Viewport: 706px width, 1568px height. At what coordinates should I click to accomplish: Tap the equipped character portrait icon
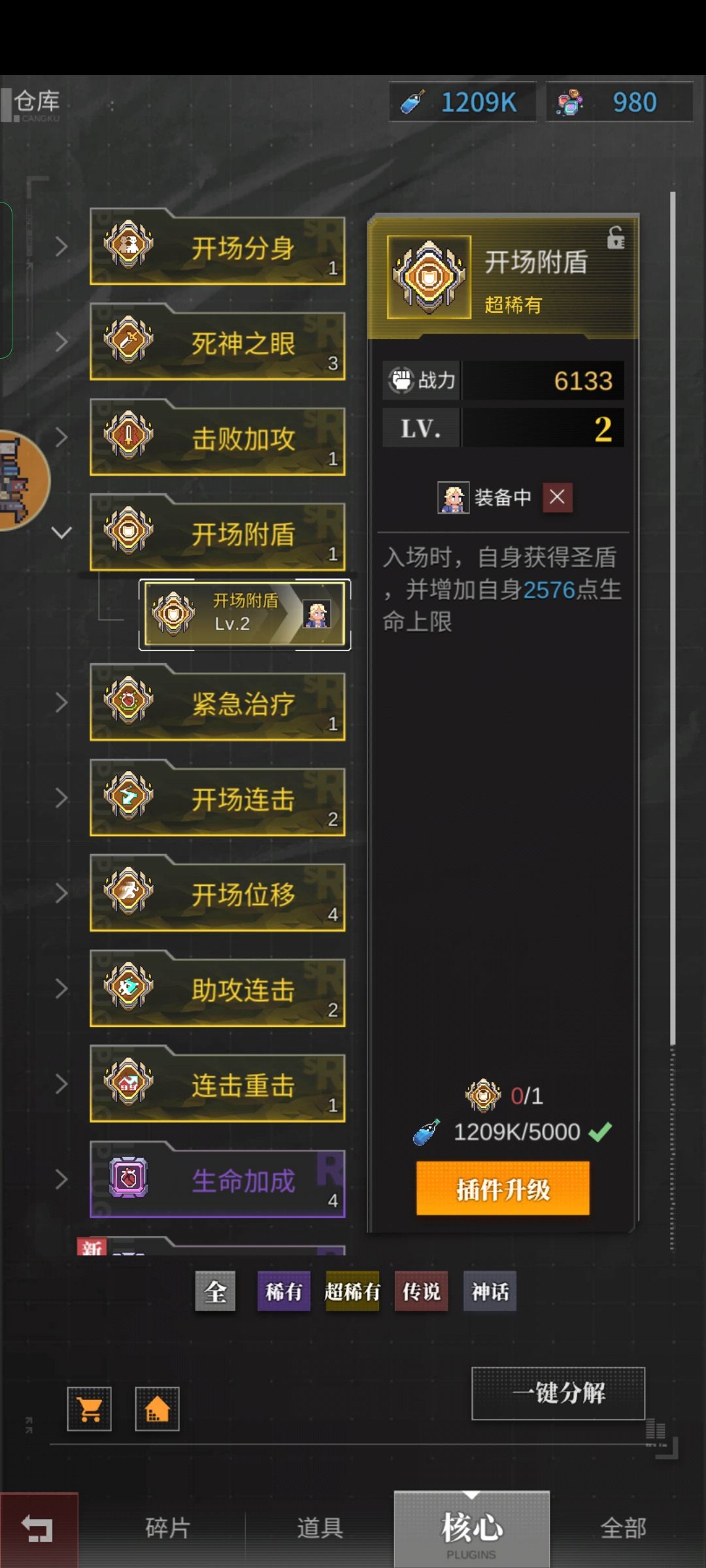pyautogui.click(x=453, y=498)
